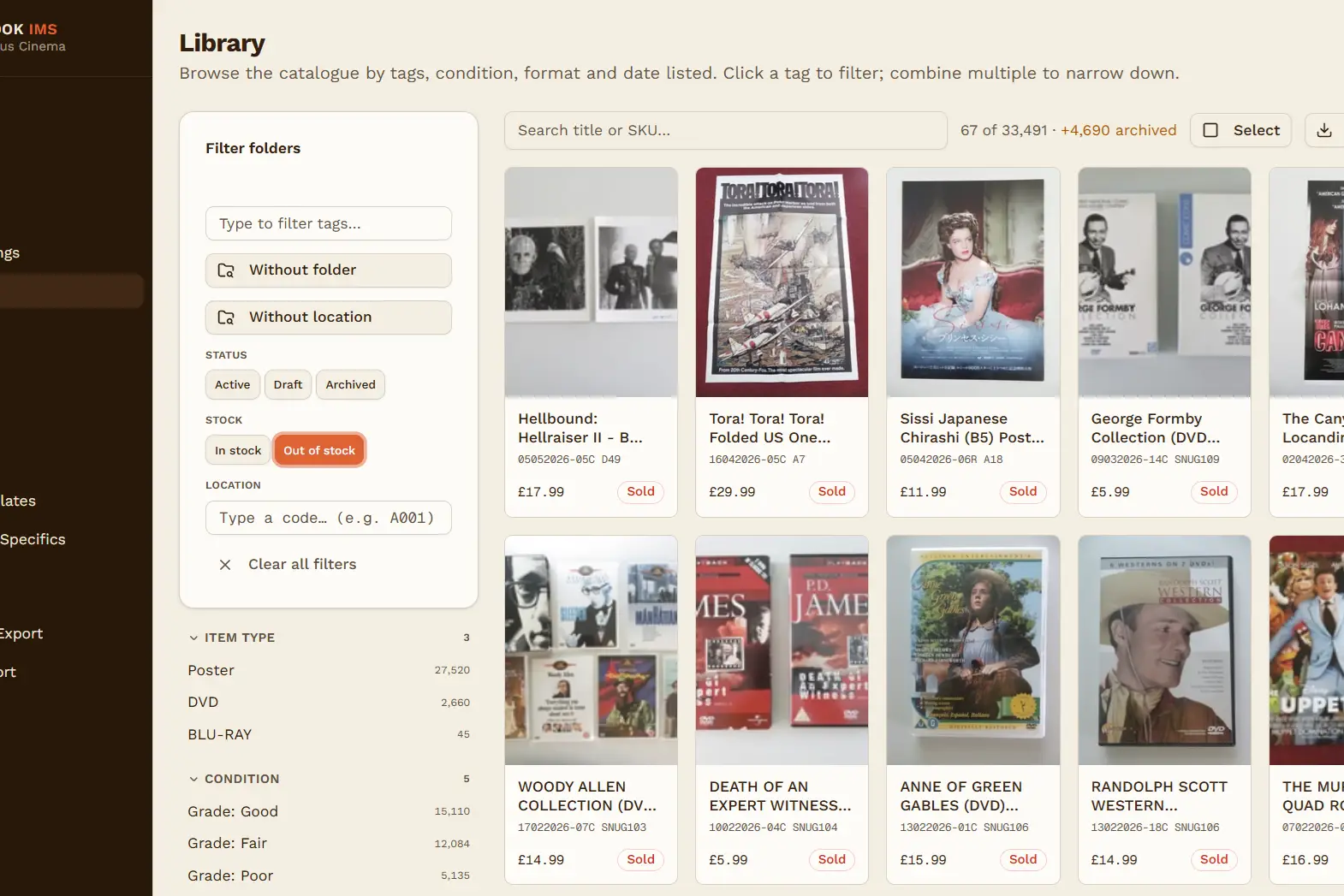This screenshot has width=1344, height=896.
Task: Filter by the Without location button
Action: tap(329, 317)
